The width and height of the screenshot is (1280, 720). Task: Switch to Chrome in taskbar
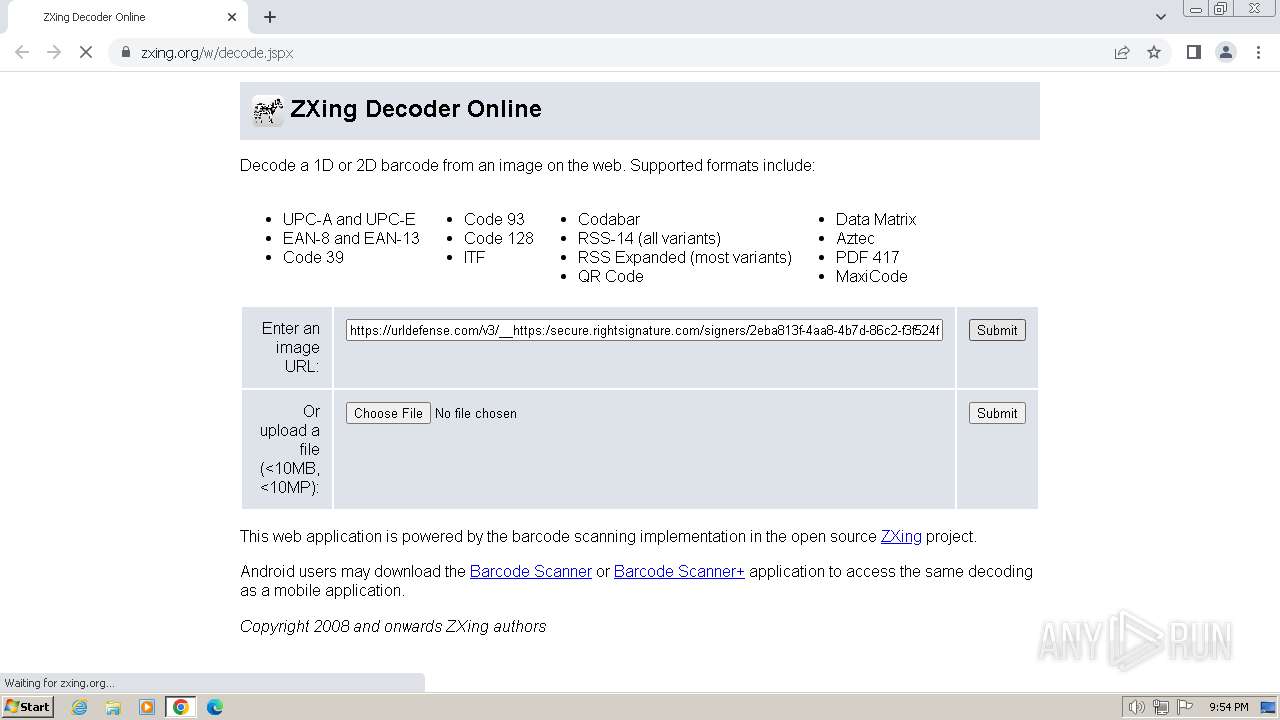pos(181,707)
